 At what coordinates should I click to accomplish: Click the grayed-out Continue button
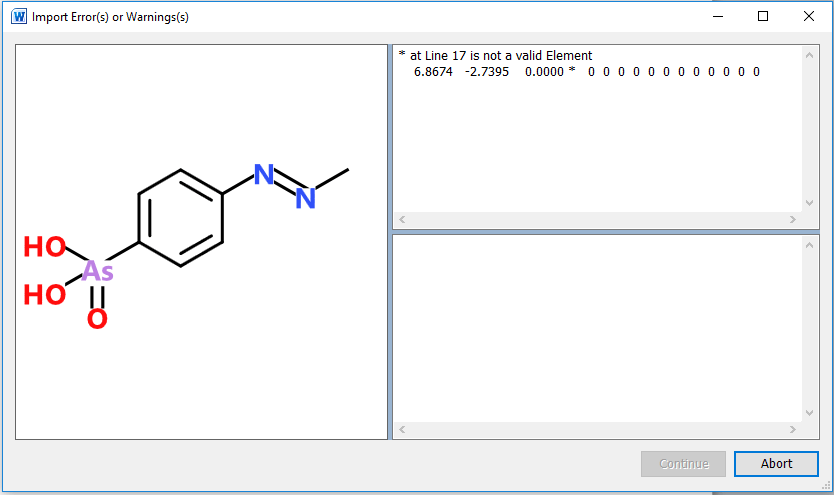tap(683, 464)
